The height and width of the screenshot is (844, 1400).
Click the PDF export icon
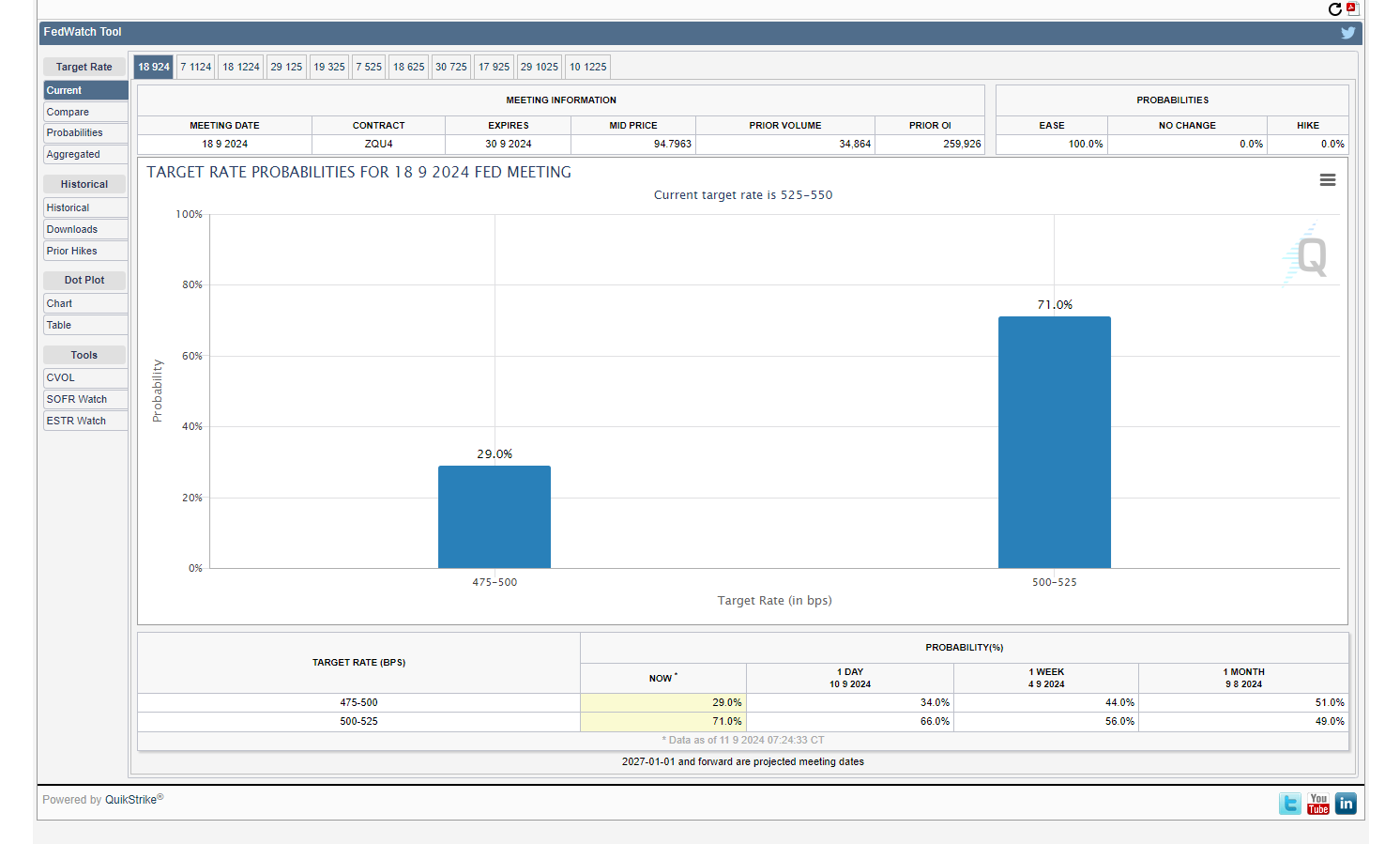1352,8
